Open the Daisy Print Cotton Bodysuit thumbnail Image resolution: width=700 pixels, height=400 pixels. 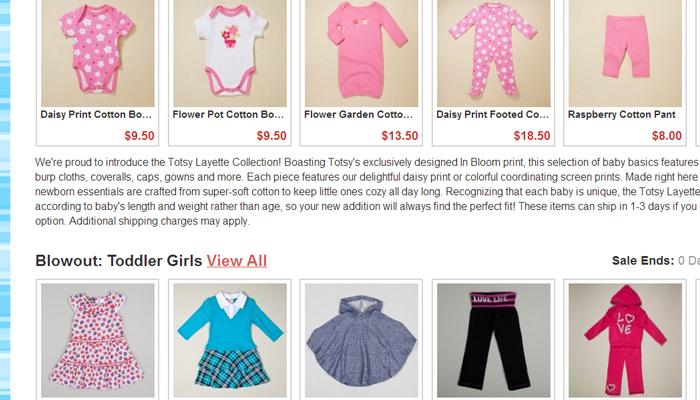point(98,53)
